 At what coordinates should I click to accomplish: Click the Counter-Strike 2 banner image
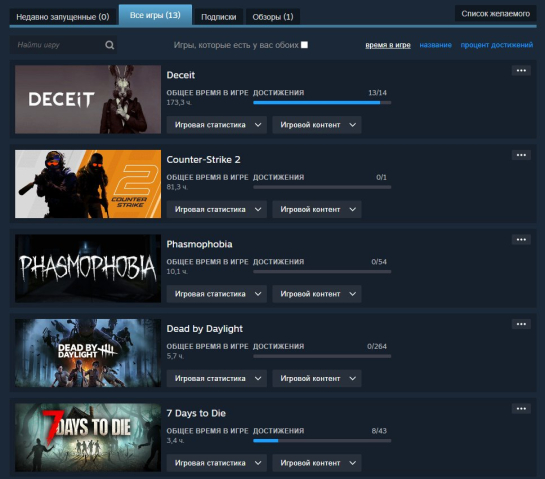(x=88, y=184)
